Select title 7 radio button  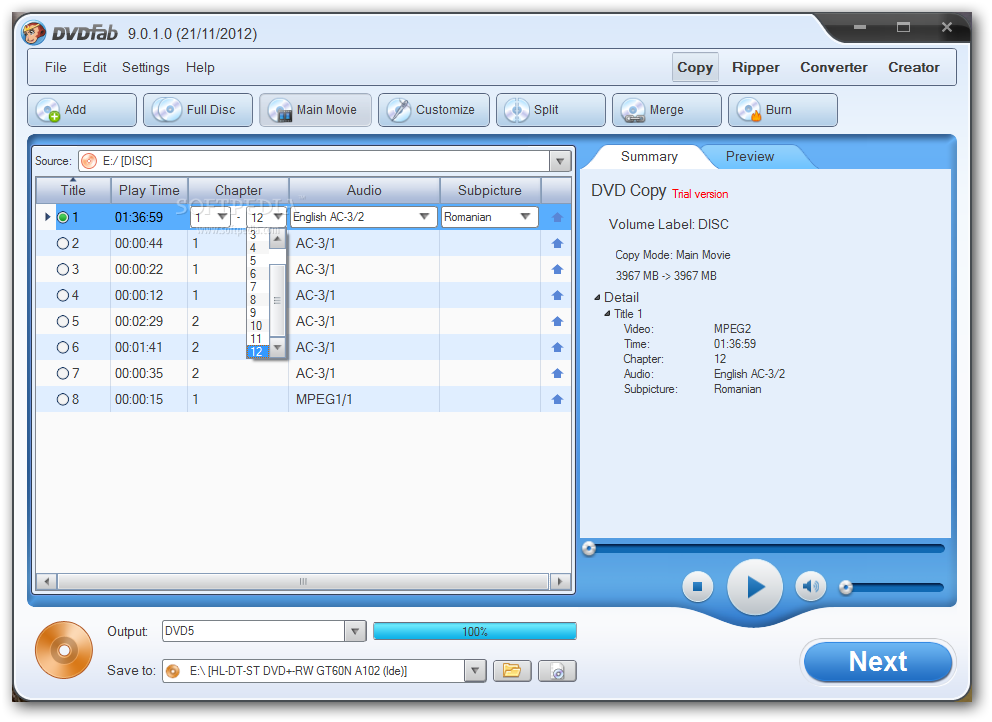pyautogui.click(x=63, y=373)
